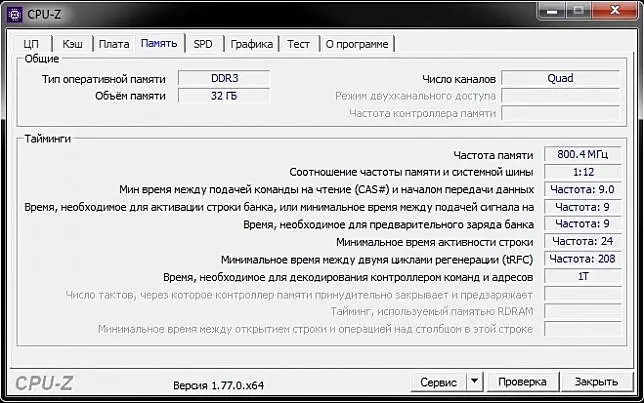644x403 pixels.
Task: Go to the SPD tab
Action: pos(203,44)
